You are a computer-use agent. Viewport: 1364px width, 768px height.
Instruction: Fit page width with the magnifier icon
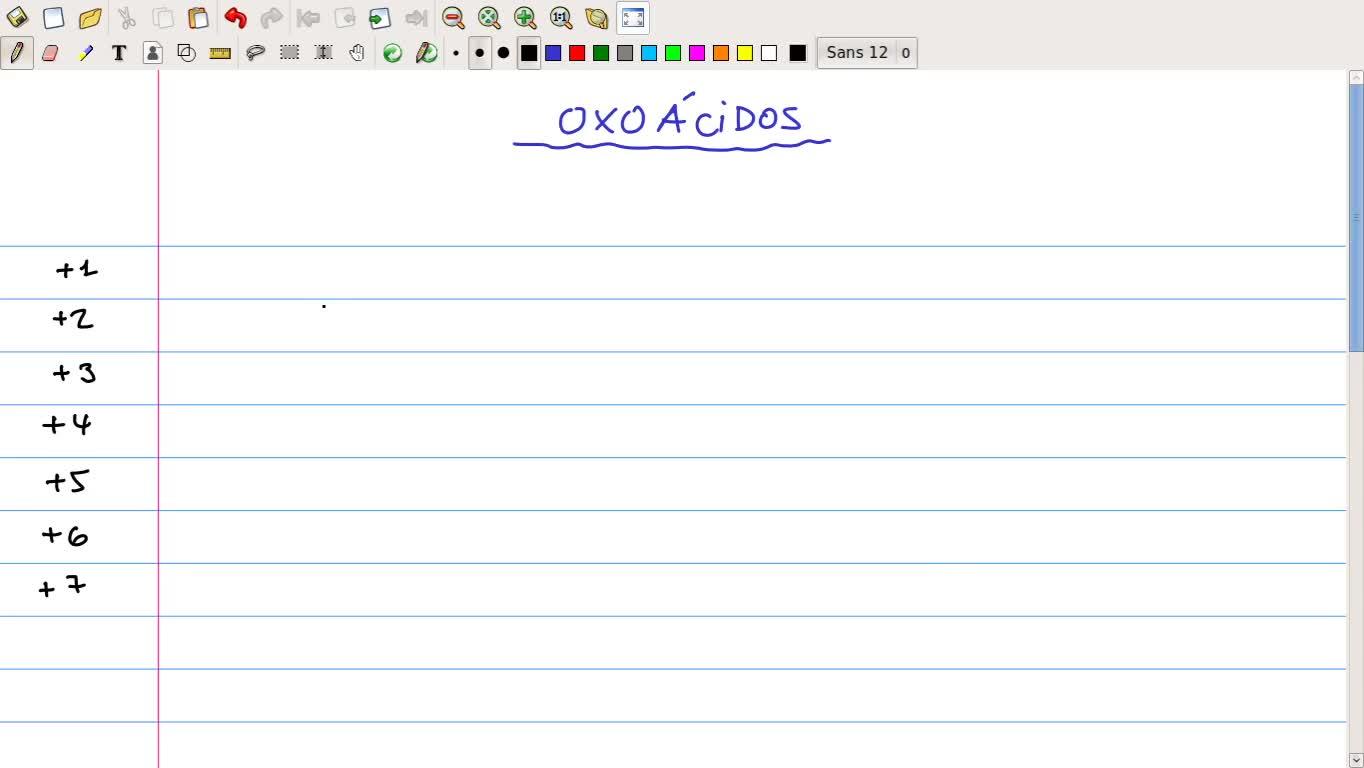489,18
